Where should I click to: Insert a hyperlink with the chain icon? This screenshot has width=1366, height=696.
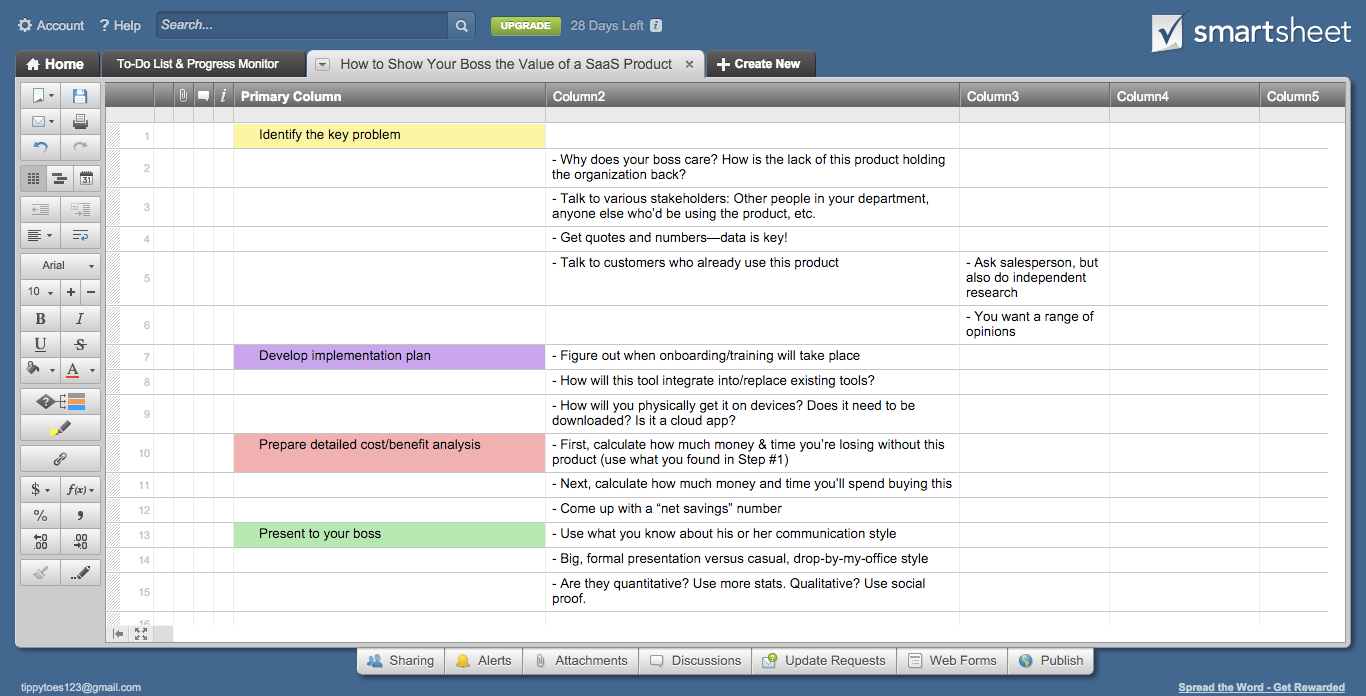[60, 459]
